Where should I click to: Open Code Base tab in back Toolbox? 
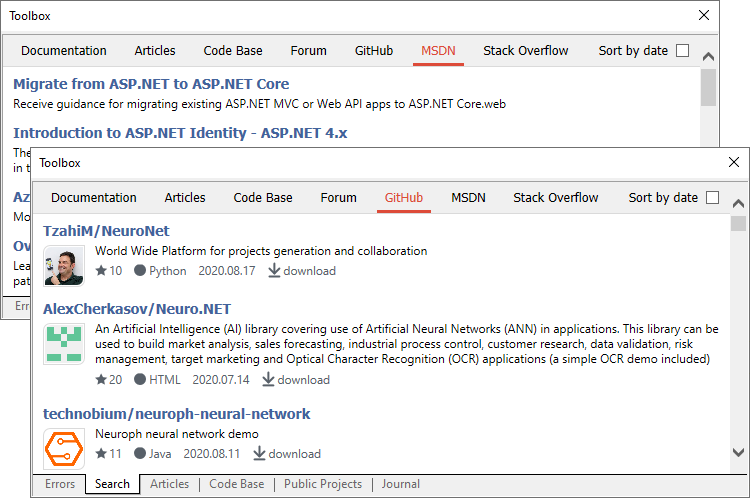(233, 51)
